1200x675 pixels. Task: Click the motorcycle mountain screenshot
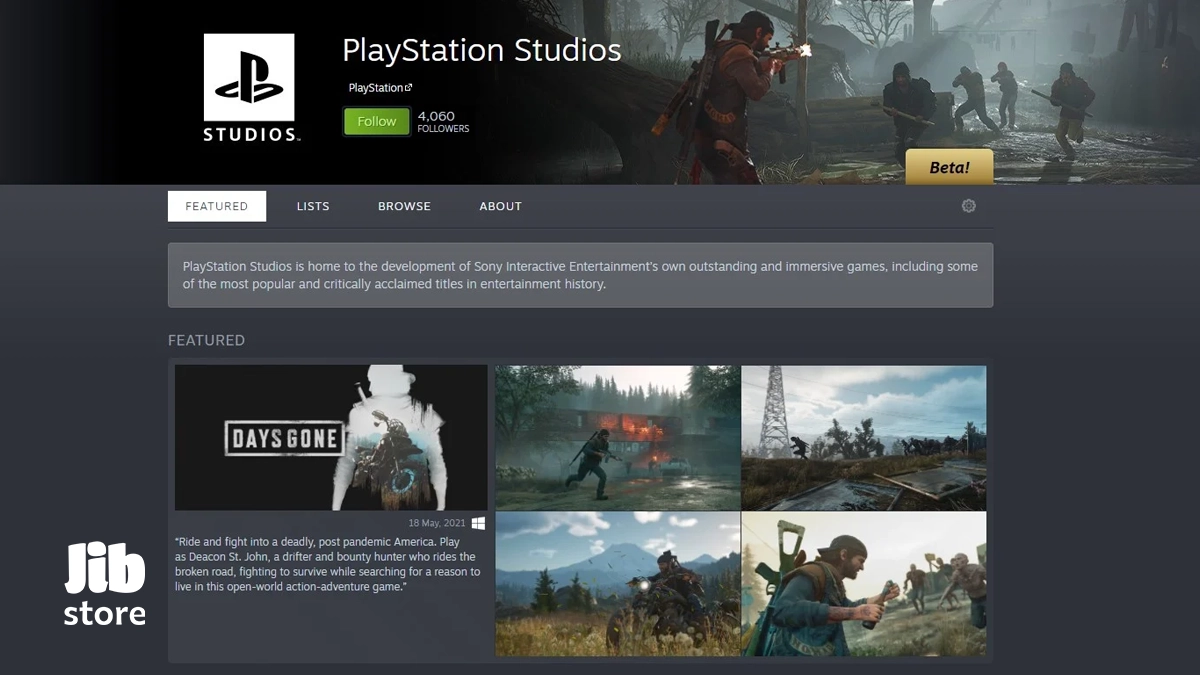point(617,584)
